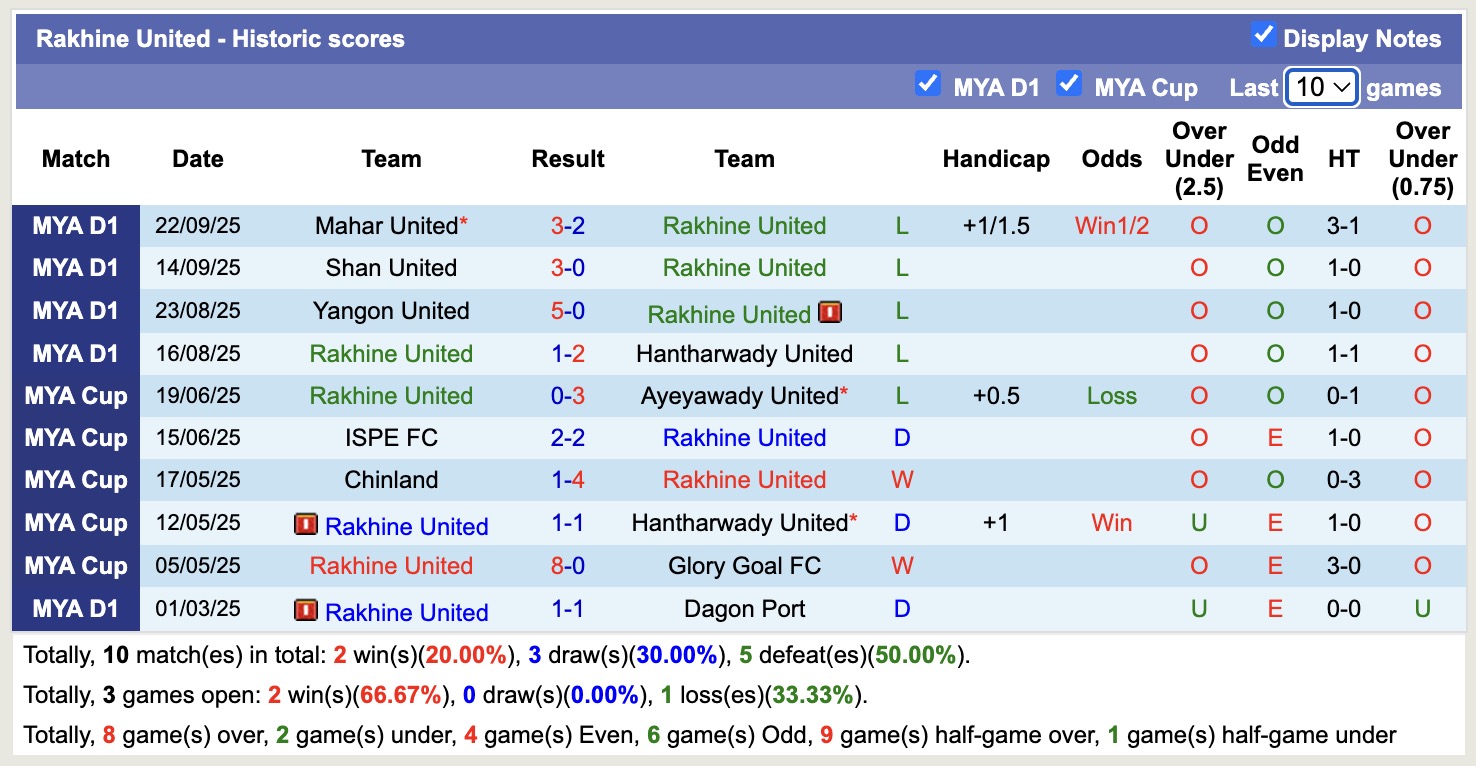The width and height of the screenshot is (1476, 766).
Task: Open the Dagon Port team link
Action: (744, 609)
